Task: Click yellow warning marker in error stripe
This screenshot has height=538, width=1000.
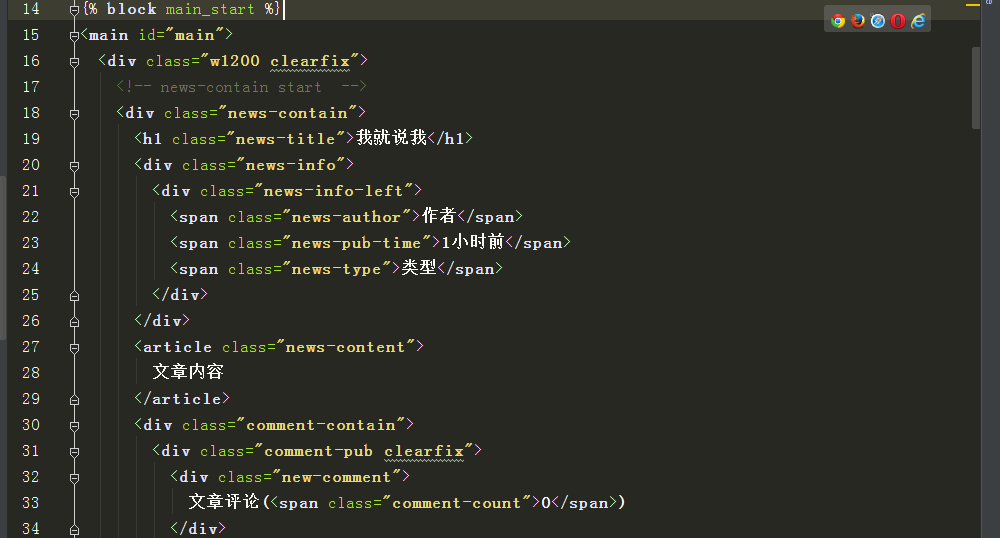Action: coord(973,5)
